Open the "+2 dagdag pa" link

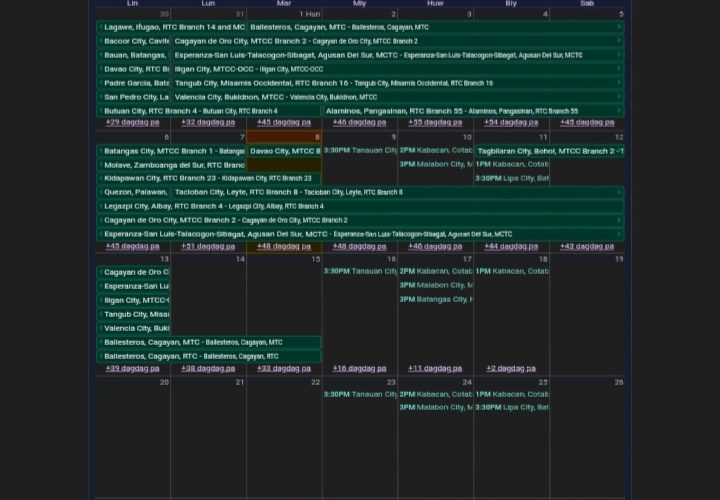[511, 368]
